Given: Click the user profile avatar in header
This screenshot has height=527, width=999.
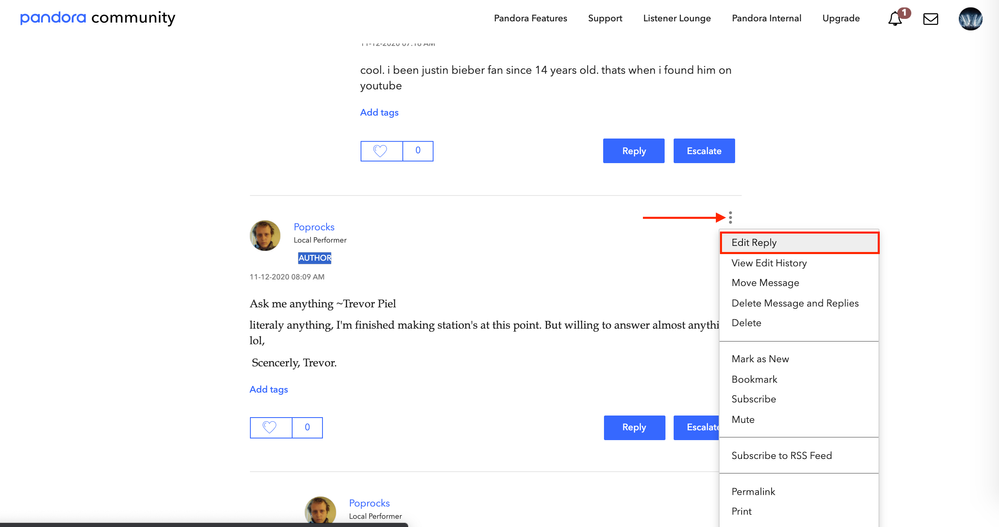Looking at the screenshot, I should coord(970,19).
